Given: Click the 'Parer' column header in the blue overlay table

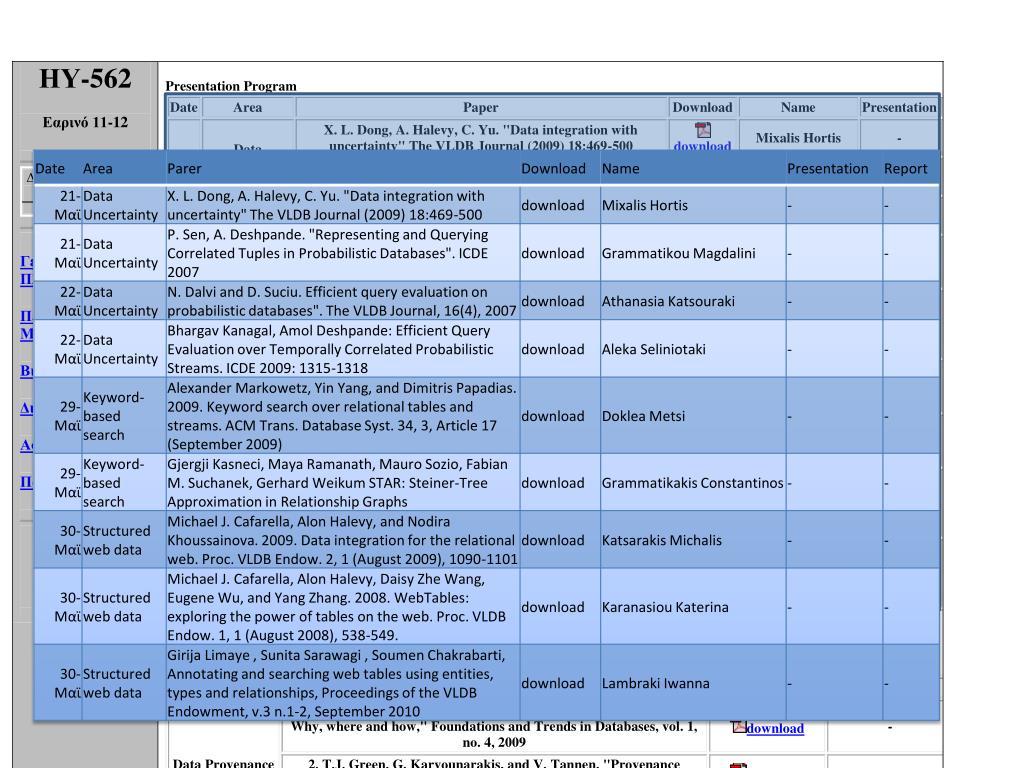Looking at the screenshot, I should 184,168.
